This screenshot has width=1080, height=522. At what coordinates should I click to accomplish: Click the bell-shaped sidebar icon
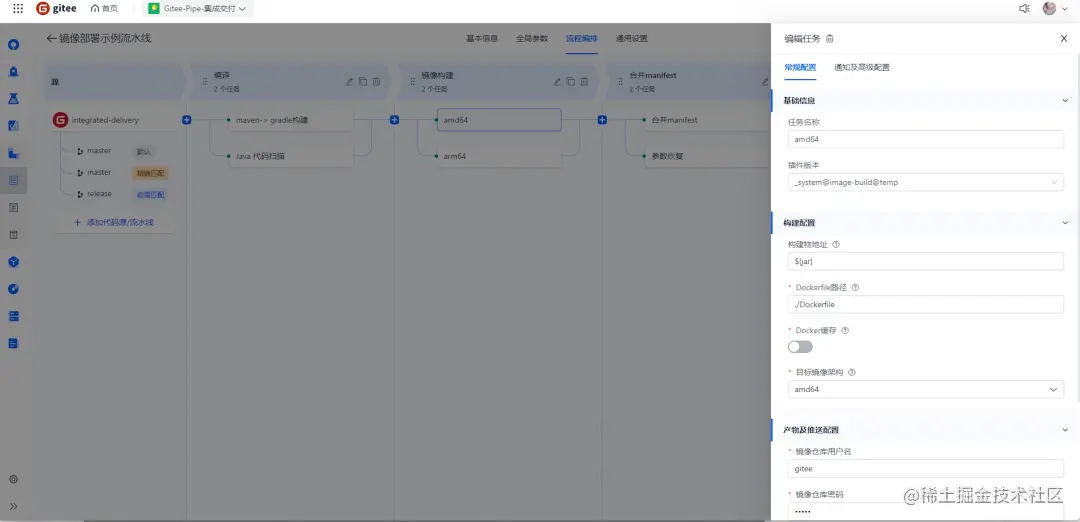13,72
